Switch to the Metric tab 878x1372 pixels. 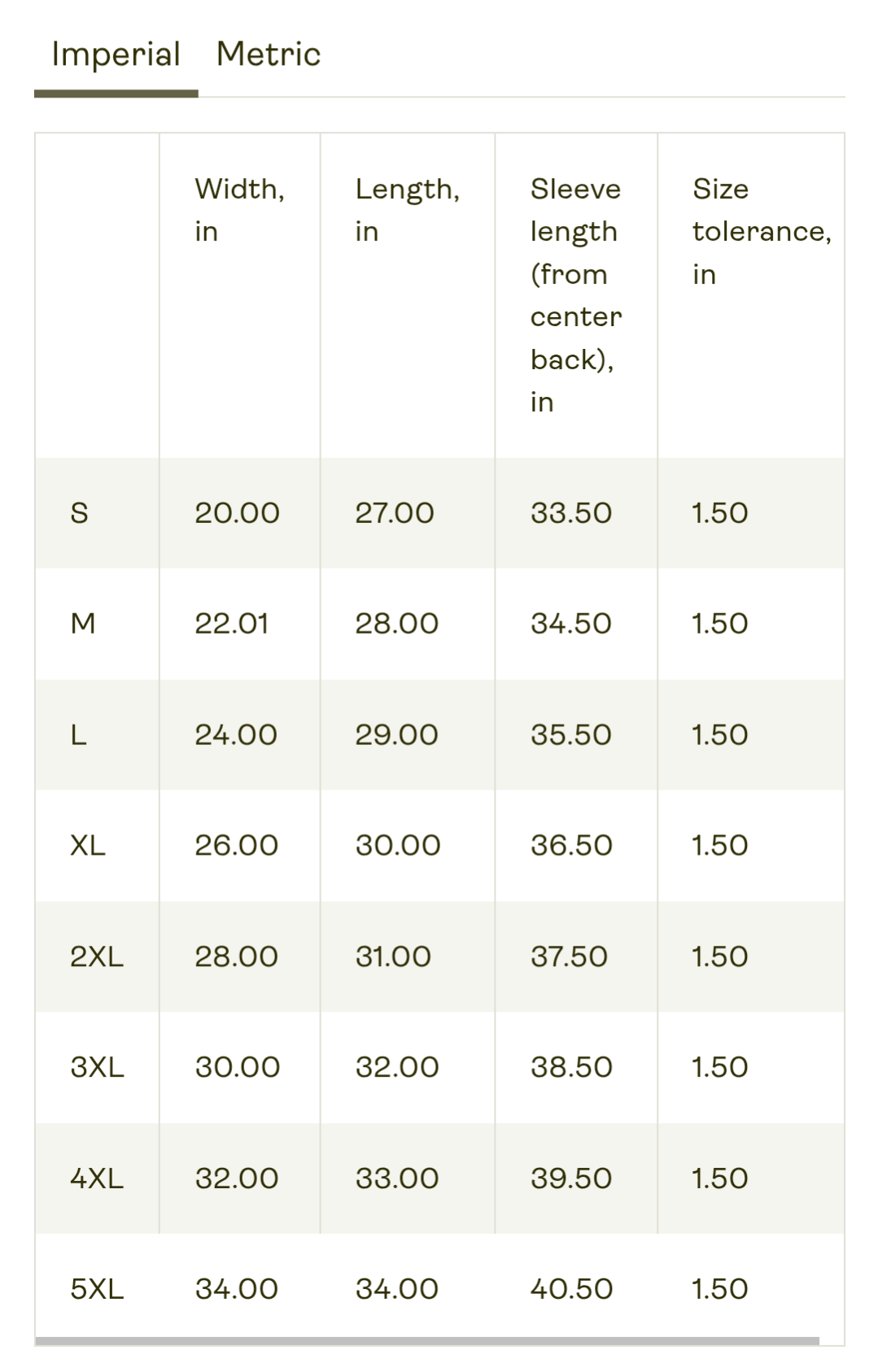coord(269,54)
